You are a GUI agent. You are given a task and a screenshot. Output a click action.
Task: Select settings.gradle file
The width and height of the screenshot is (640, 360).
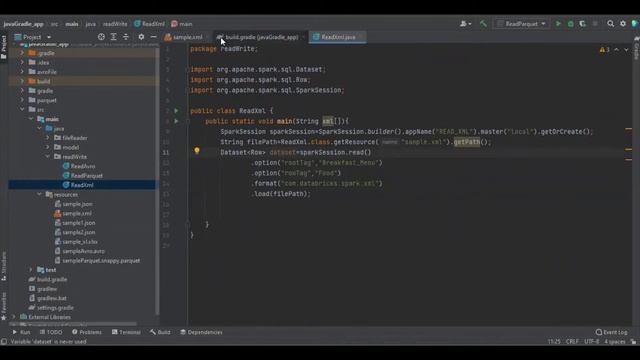[55, 308]
